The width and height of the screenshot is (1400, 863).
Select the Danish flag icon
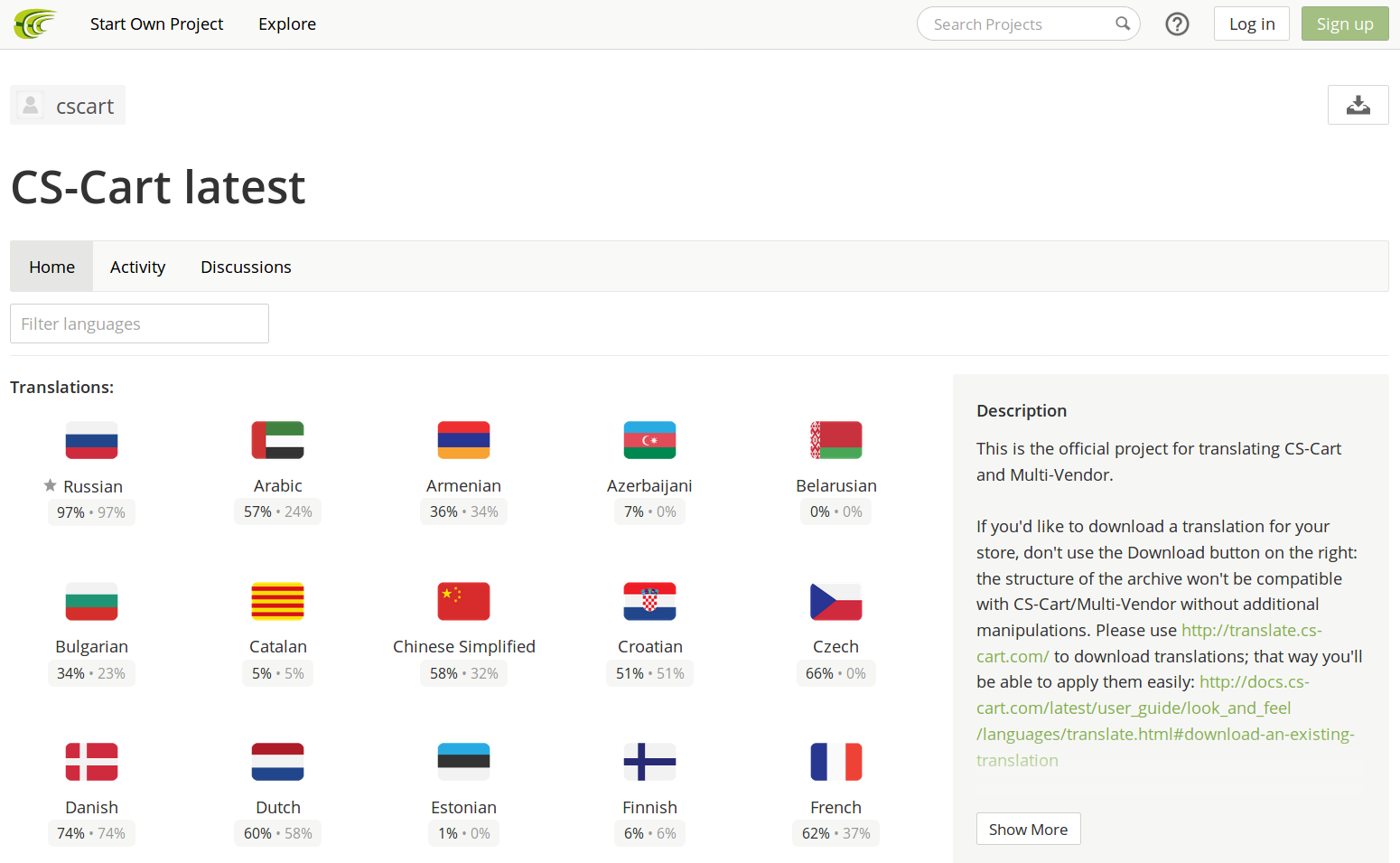coord(91,762)
